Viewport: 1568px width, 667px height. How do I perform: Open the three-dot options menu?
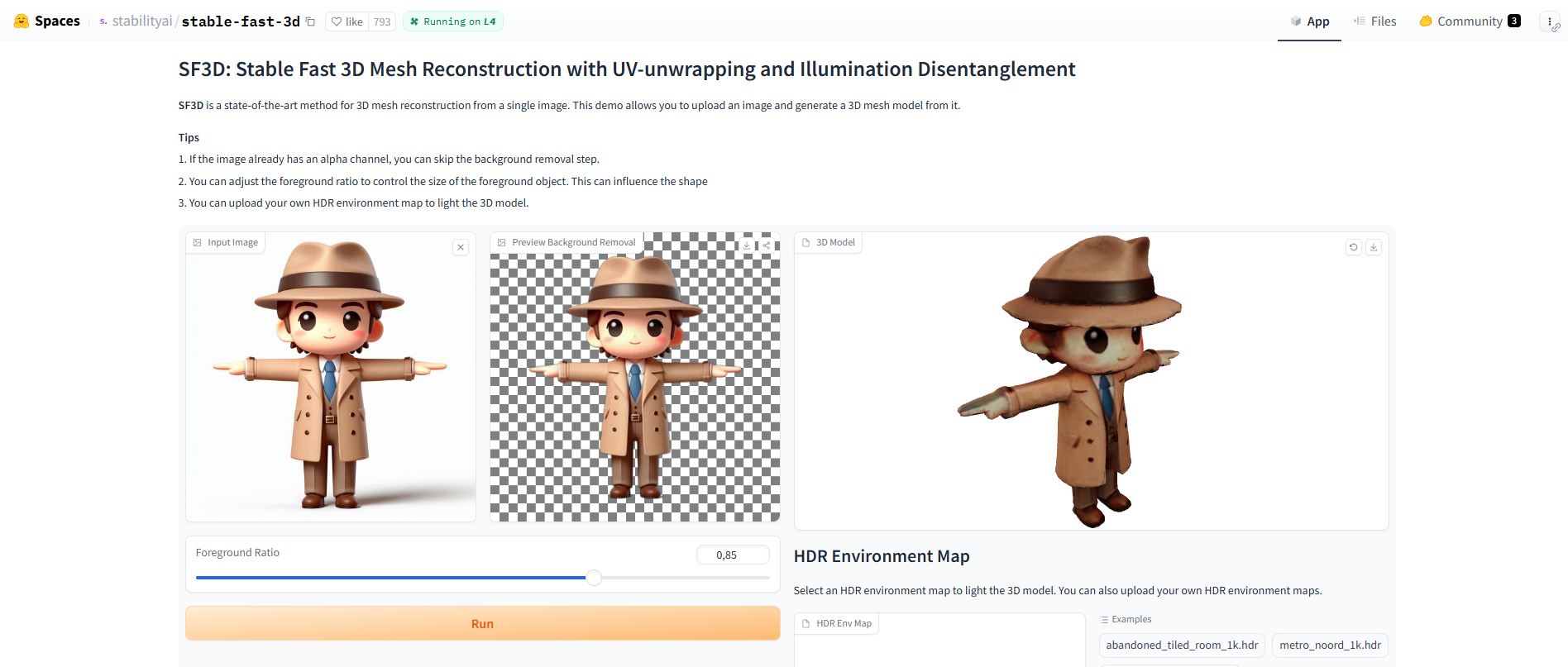pos(1549,21)
